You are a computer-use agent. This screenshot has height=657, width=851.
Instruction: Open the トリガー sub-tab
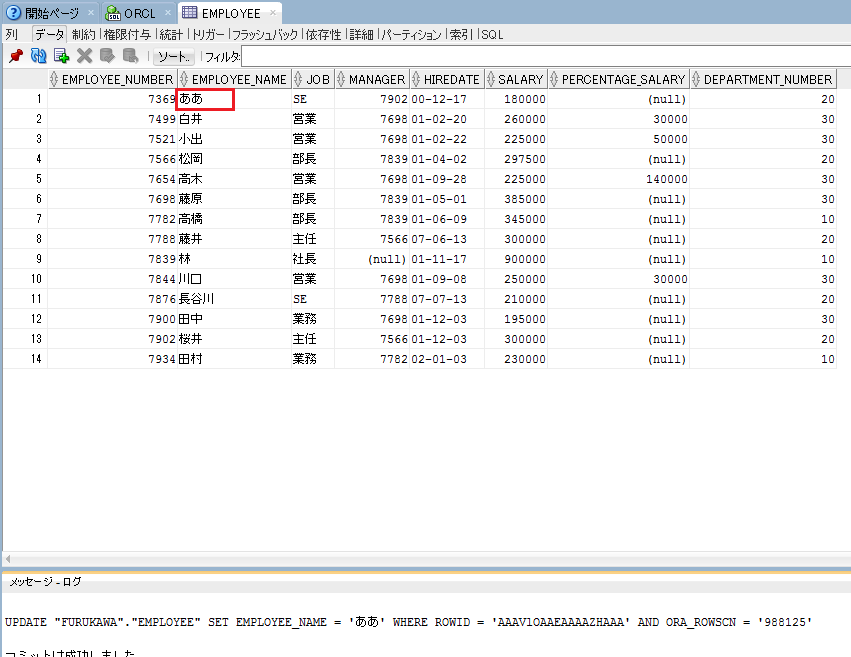click(x=208, y=35)
